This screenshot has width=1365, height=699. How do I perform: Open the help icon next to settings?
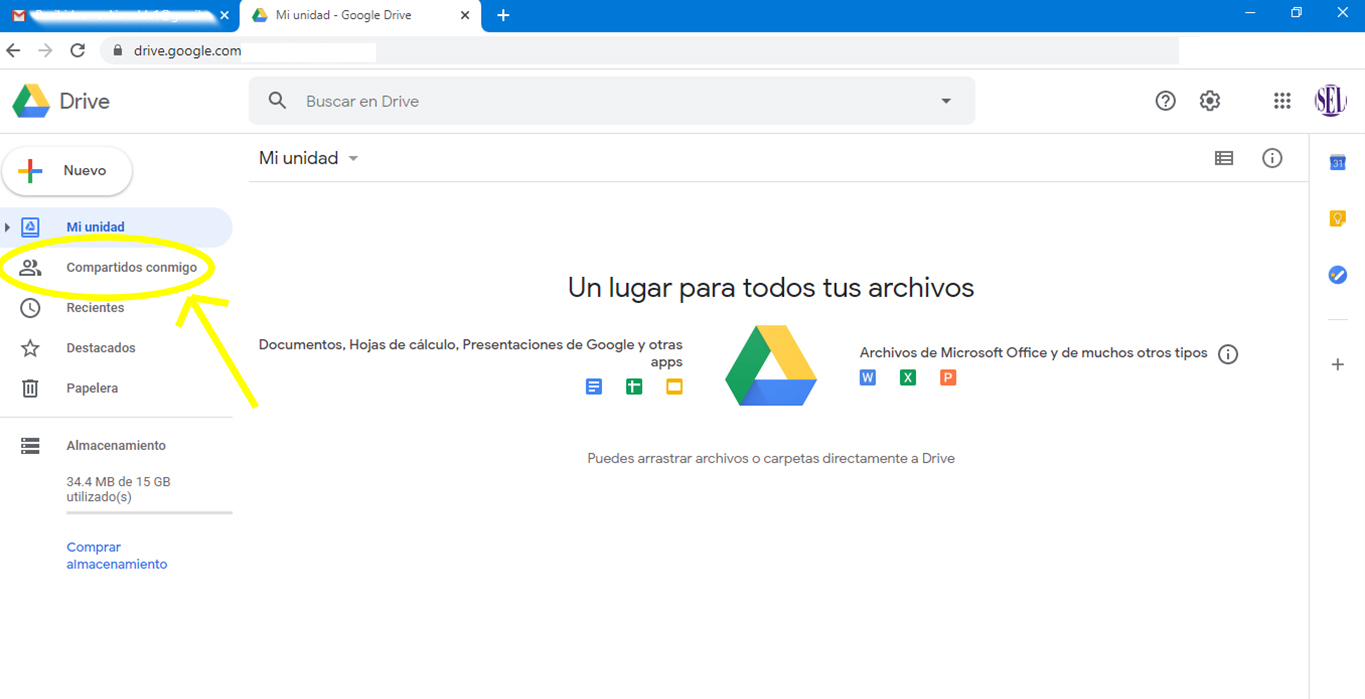coord(1165,100)
